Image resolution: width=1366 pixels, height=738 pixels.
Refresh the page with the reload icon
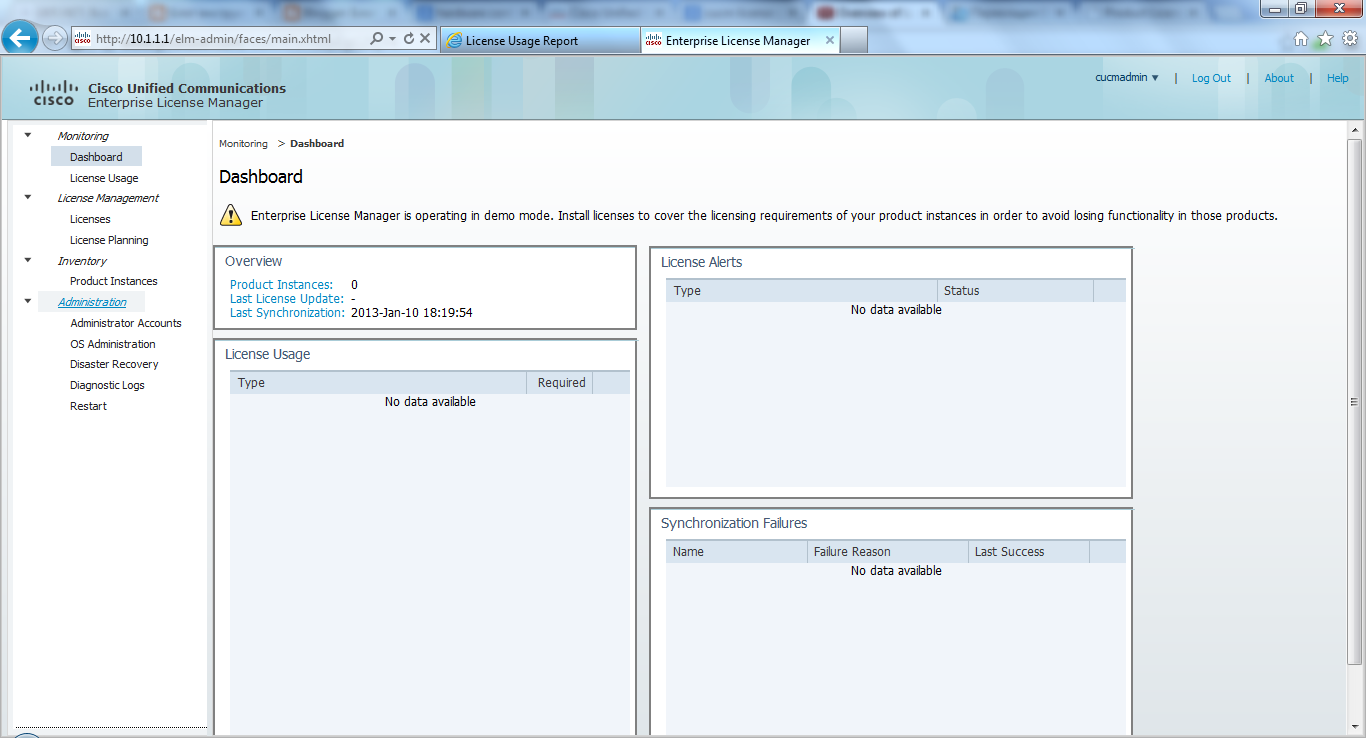click(x=408, y=39)
